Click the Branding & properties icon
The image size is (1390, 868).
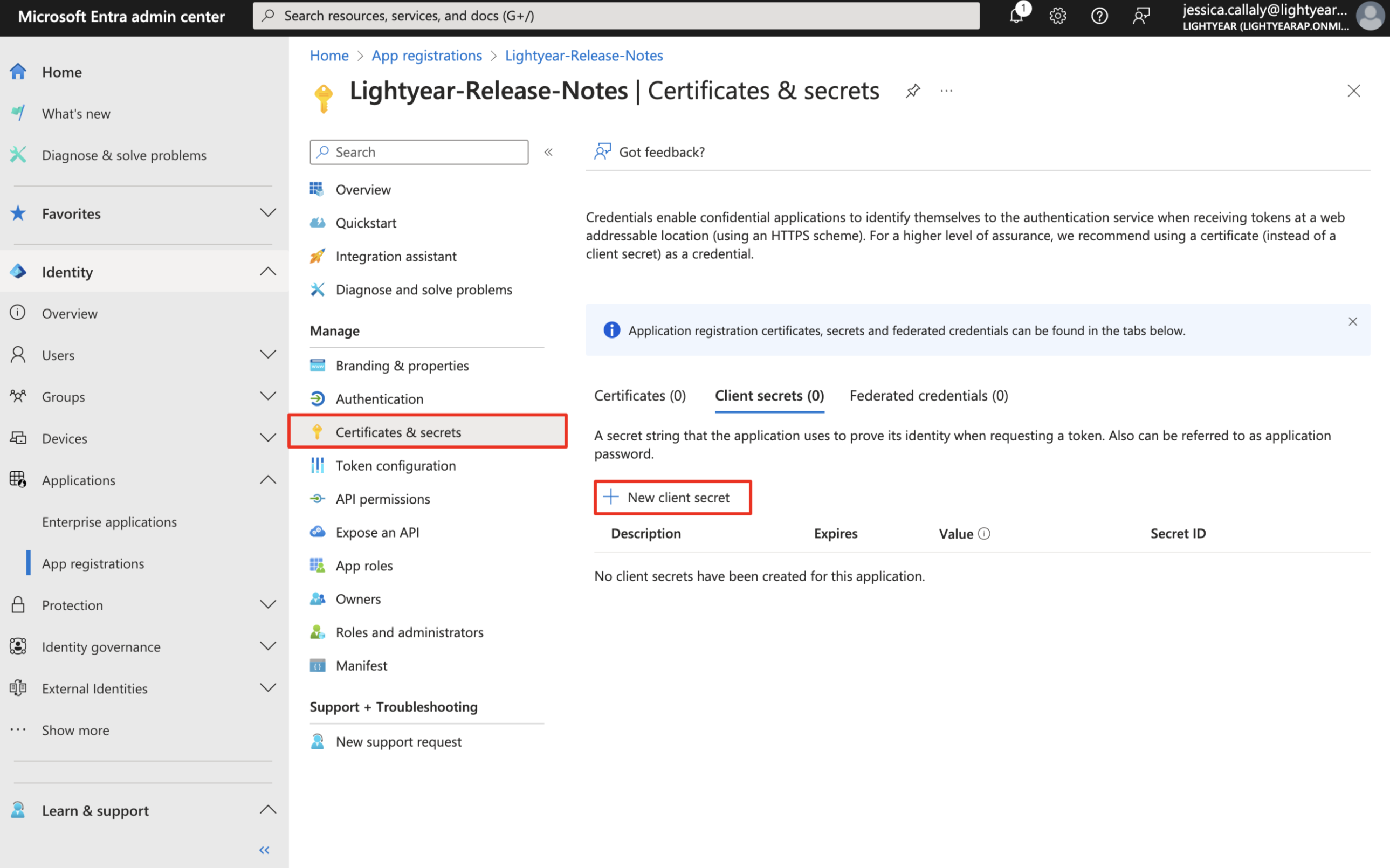coord(317,365)
